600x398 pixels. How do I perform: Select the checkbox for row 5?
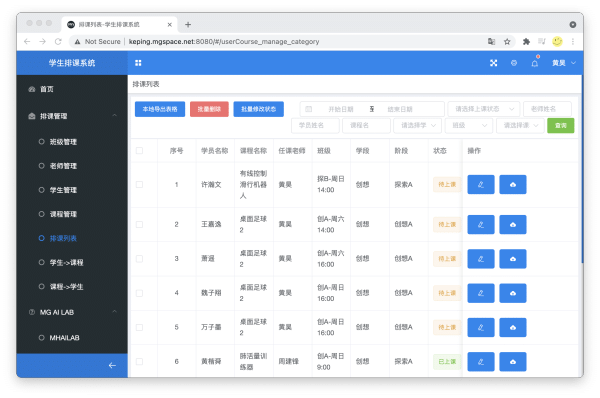pos(139,327)
